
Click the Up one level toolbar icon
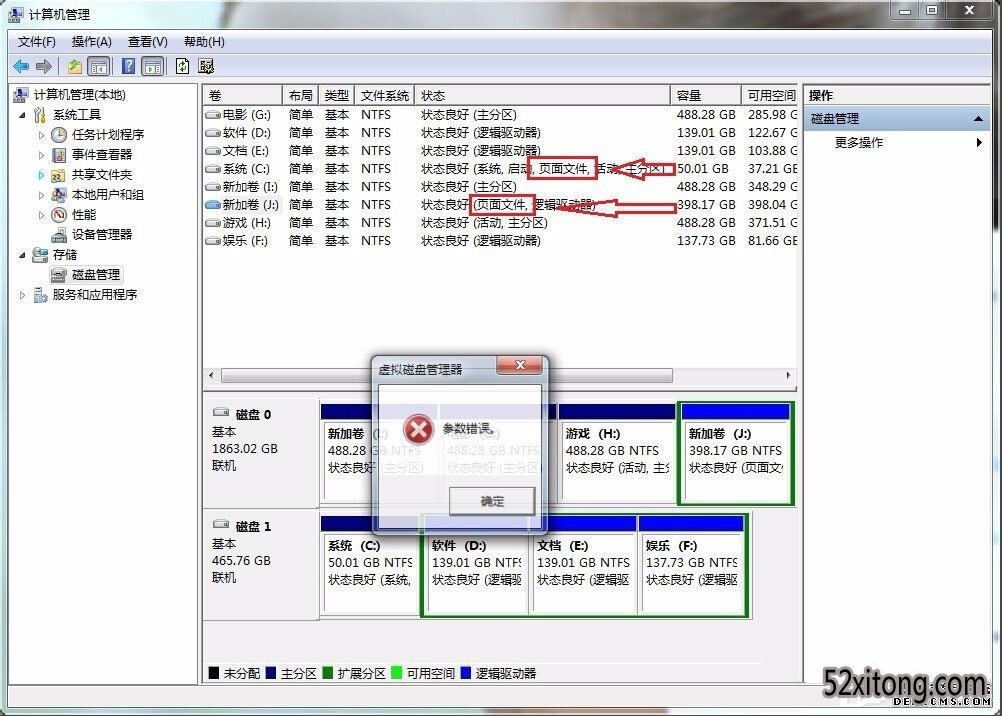75,66
